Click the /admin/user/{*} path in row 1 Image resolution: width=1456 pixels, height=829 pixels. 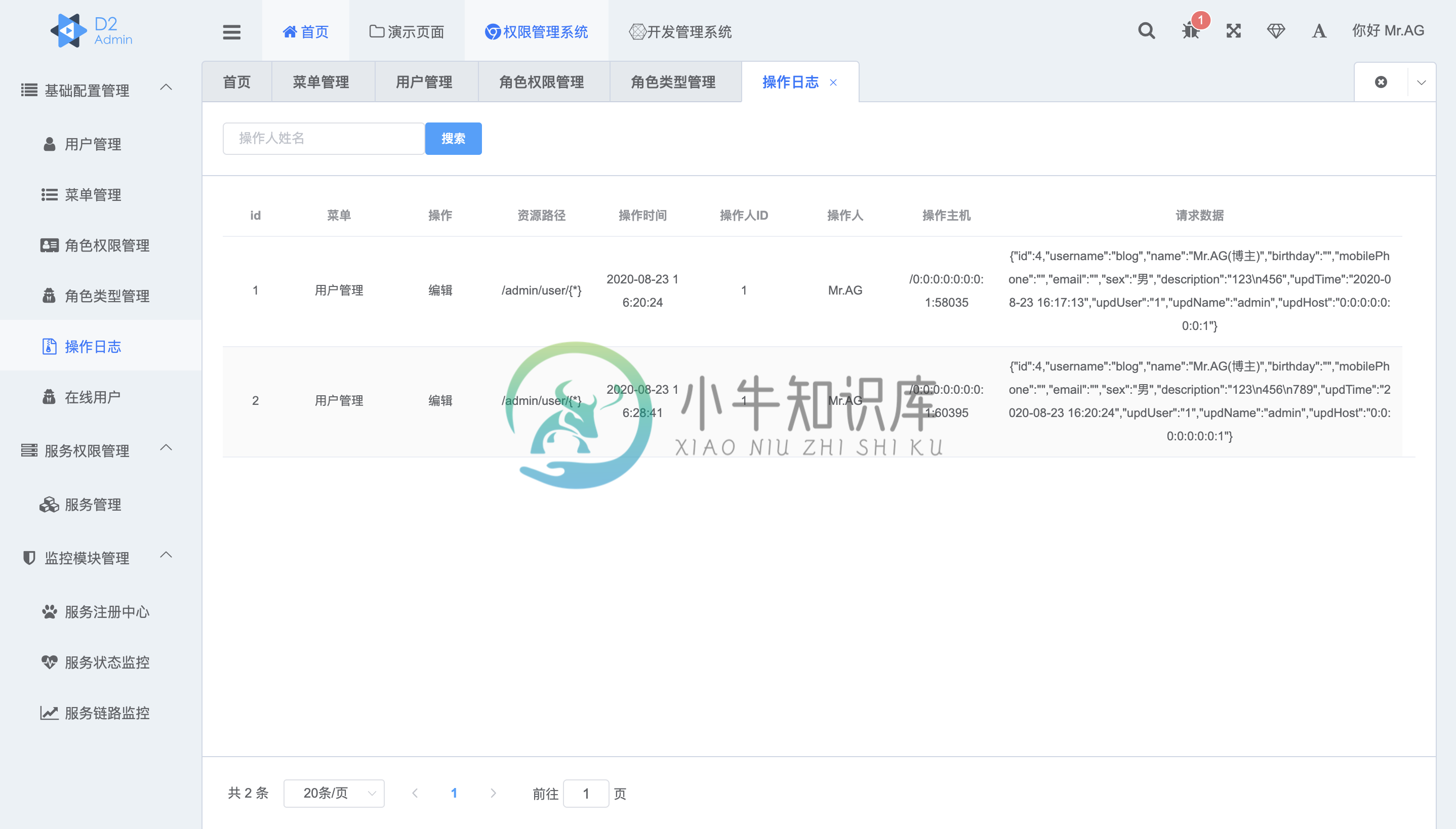point(541,291)
